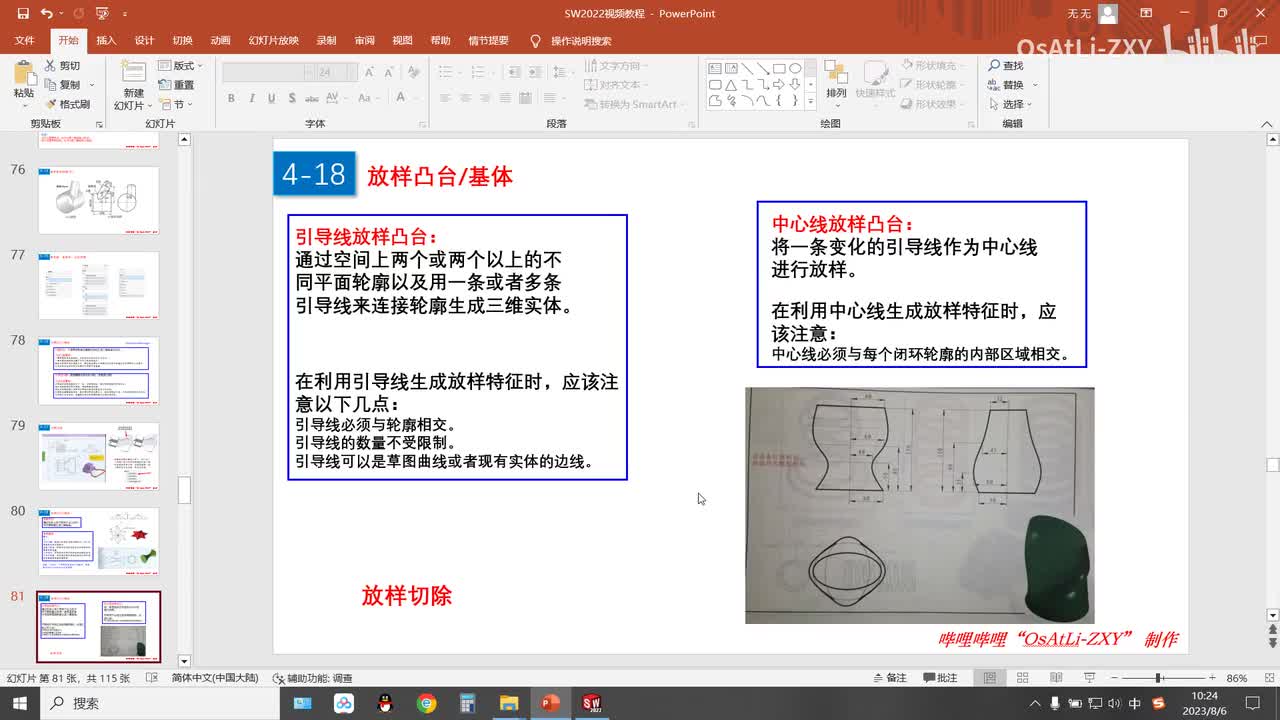The image size is (1280, 720).
Task: Click the Paste (粘贴) clipboard icon
Action: (x=23, y=74)
